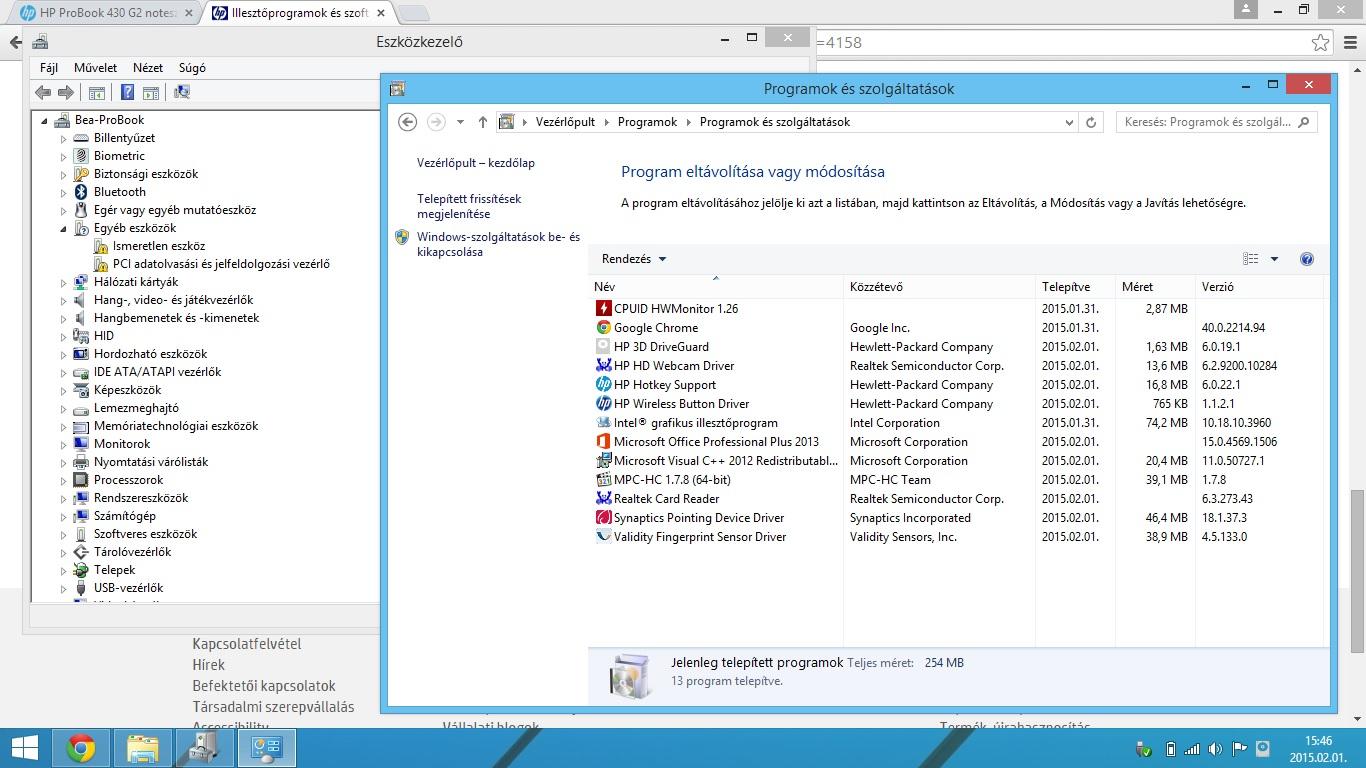Open the Nézet menu
Screen dimensions: 1366x768
click(x=148, y=68)
